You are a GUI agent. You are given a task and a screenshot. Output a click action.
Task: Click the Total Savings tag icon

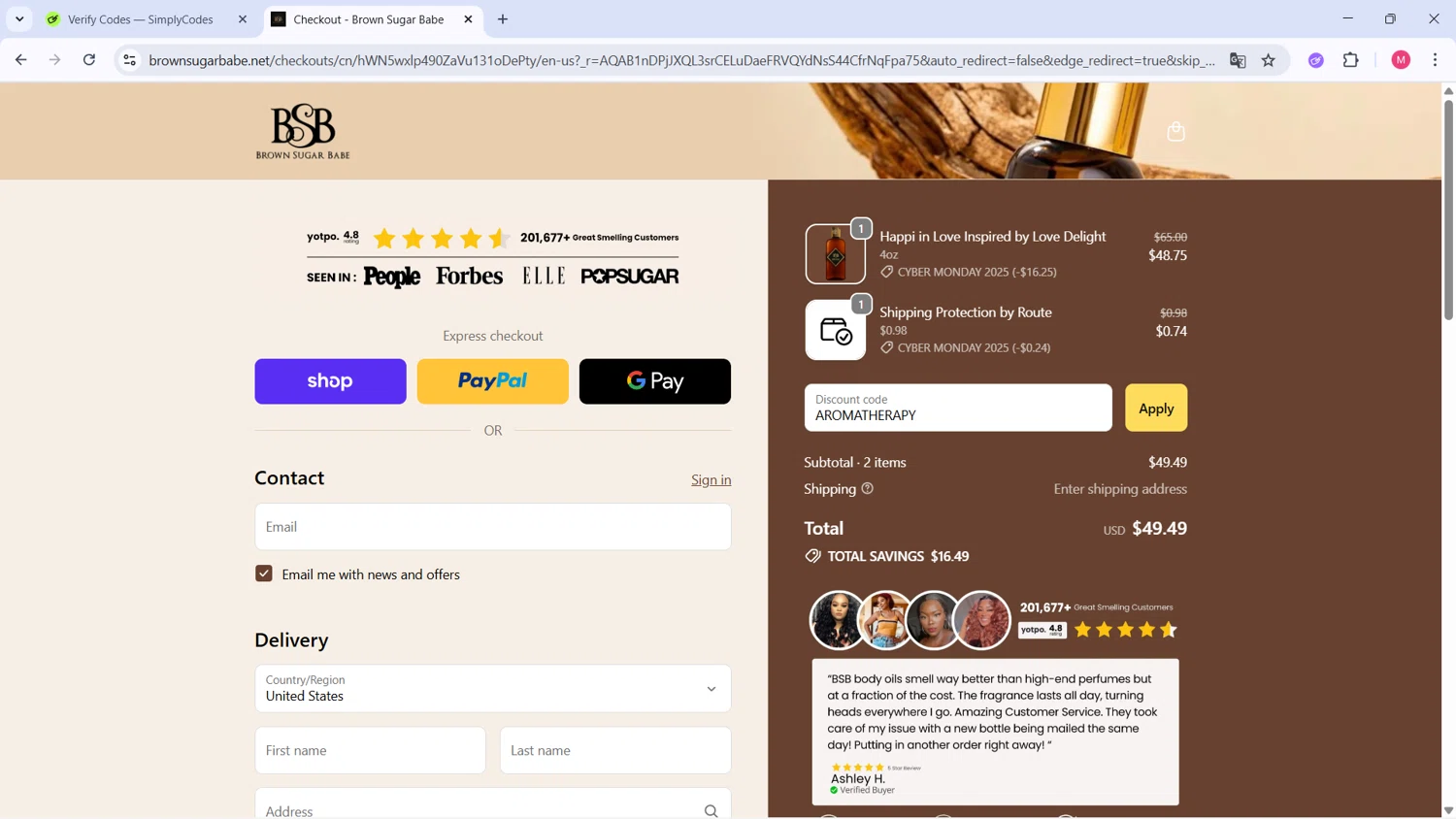coord(812,556)
